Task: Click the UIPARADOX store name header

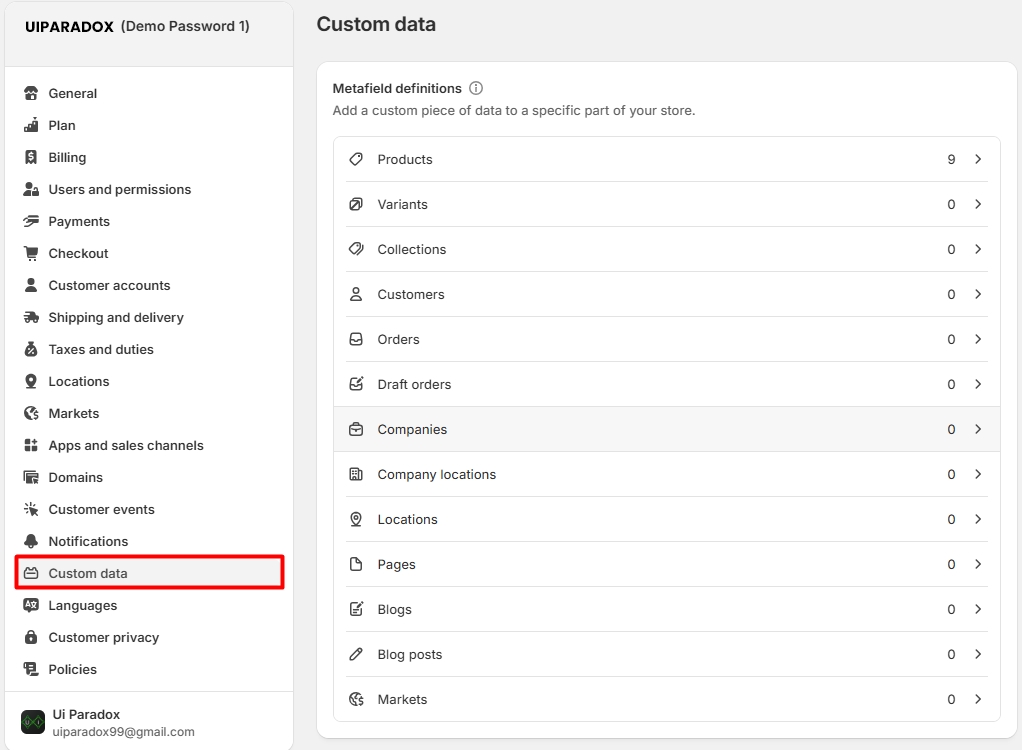Action: coord(69,27)
